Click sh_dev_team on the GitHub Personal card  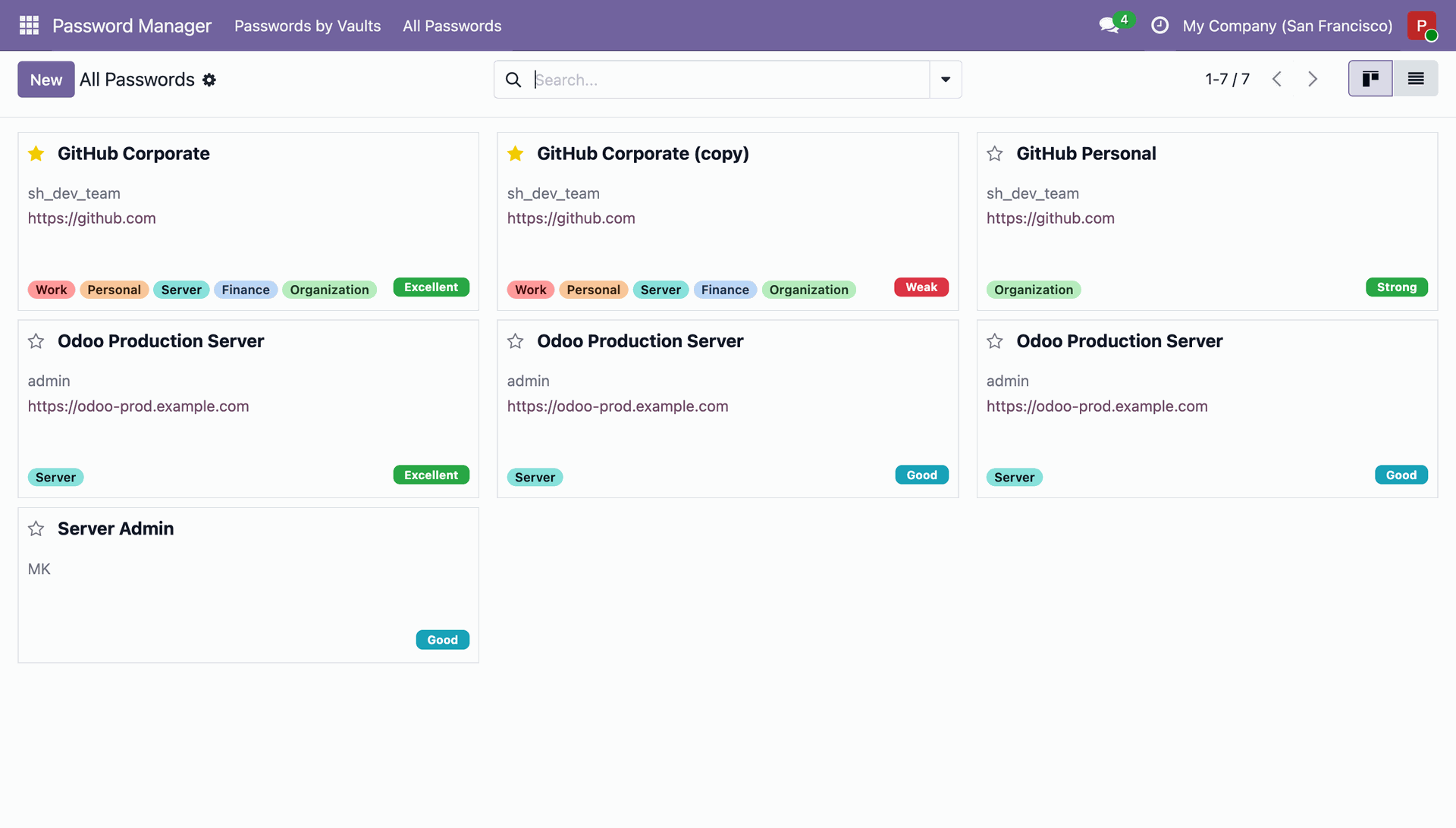[x=1033, y=193]
